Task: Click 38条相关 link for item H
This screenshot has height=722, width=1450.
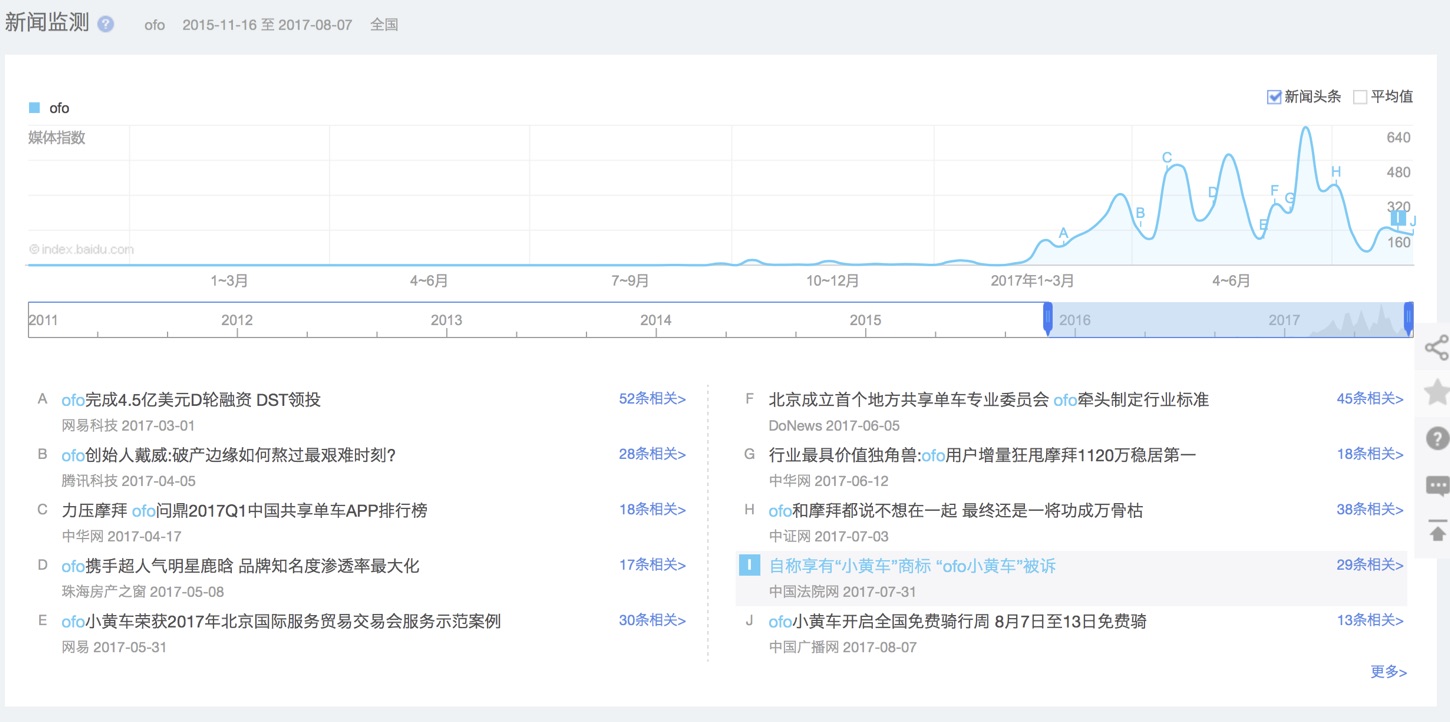Action: pyautogui.click(x=1370, y=509)
